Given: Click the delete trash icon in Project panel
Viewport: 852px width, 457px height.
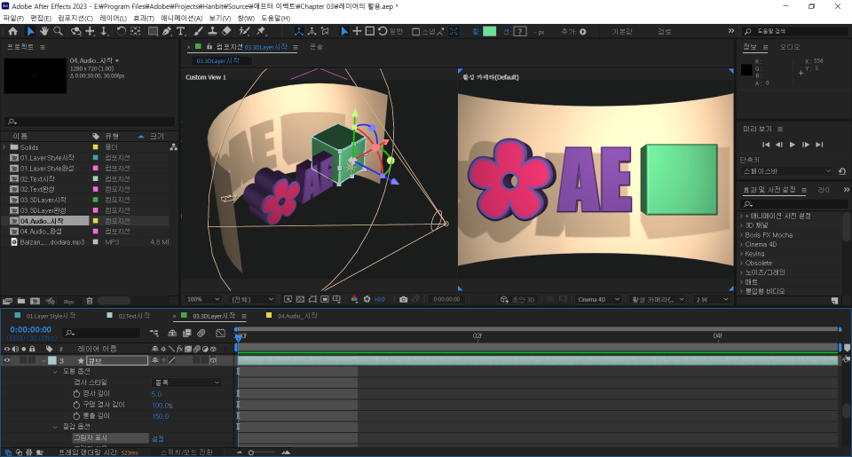Looking at the screenshot, I should [90, 301].
